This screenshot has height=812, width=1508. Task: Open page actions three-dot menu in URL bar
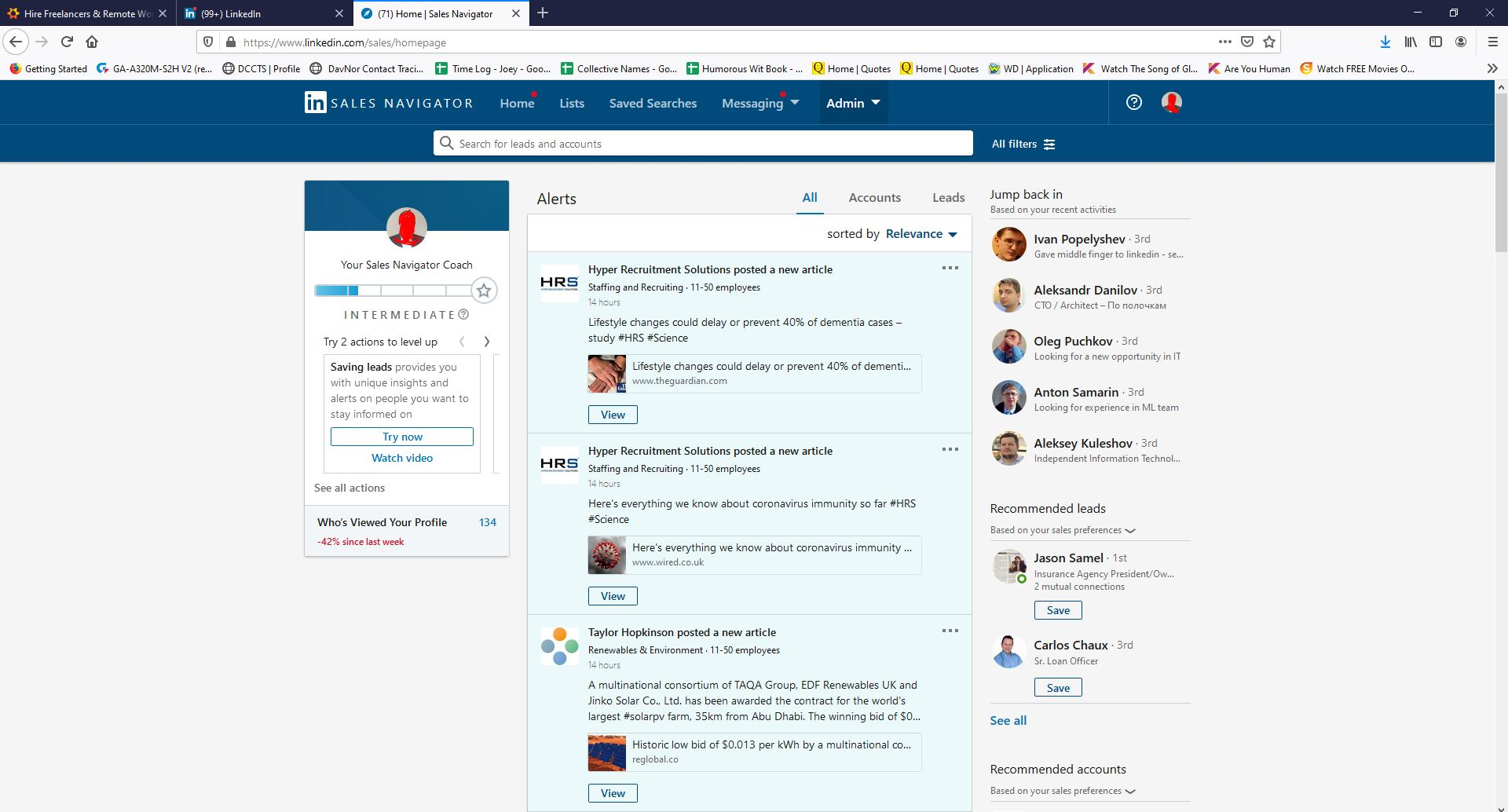(x=1225, y=42)
